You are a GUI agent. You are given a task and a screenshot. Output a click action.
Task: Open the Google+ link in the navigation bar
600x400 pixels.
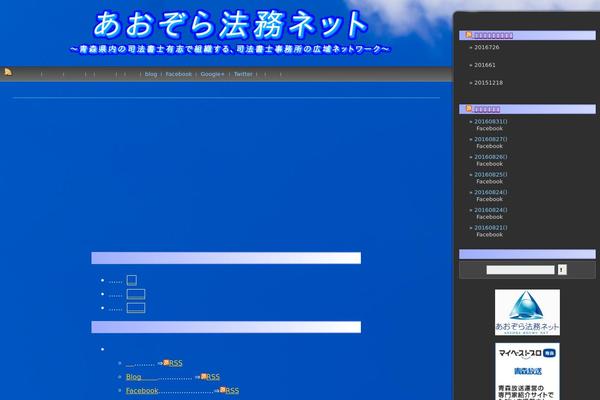point(212,74)
